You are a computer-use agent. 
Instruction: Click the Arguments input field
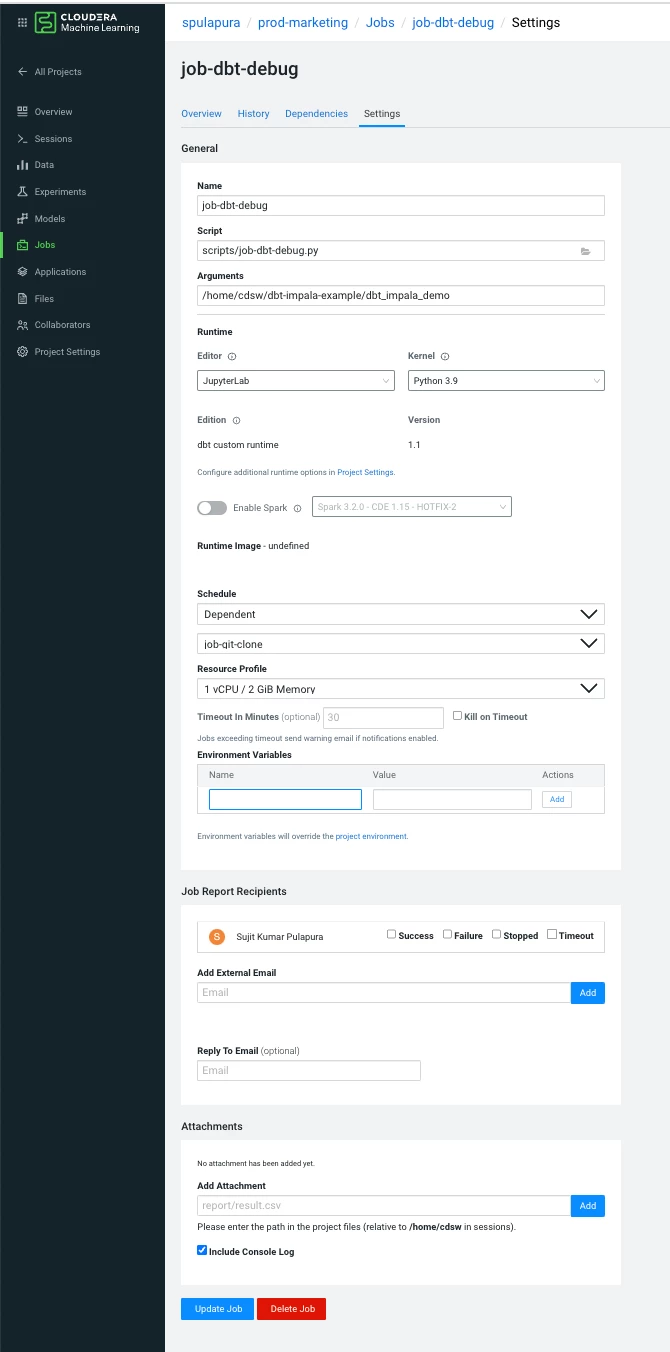[x=401, y=295]
